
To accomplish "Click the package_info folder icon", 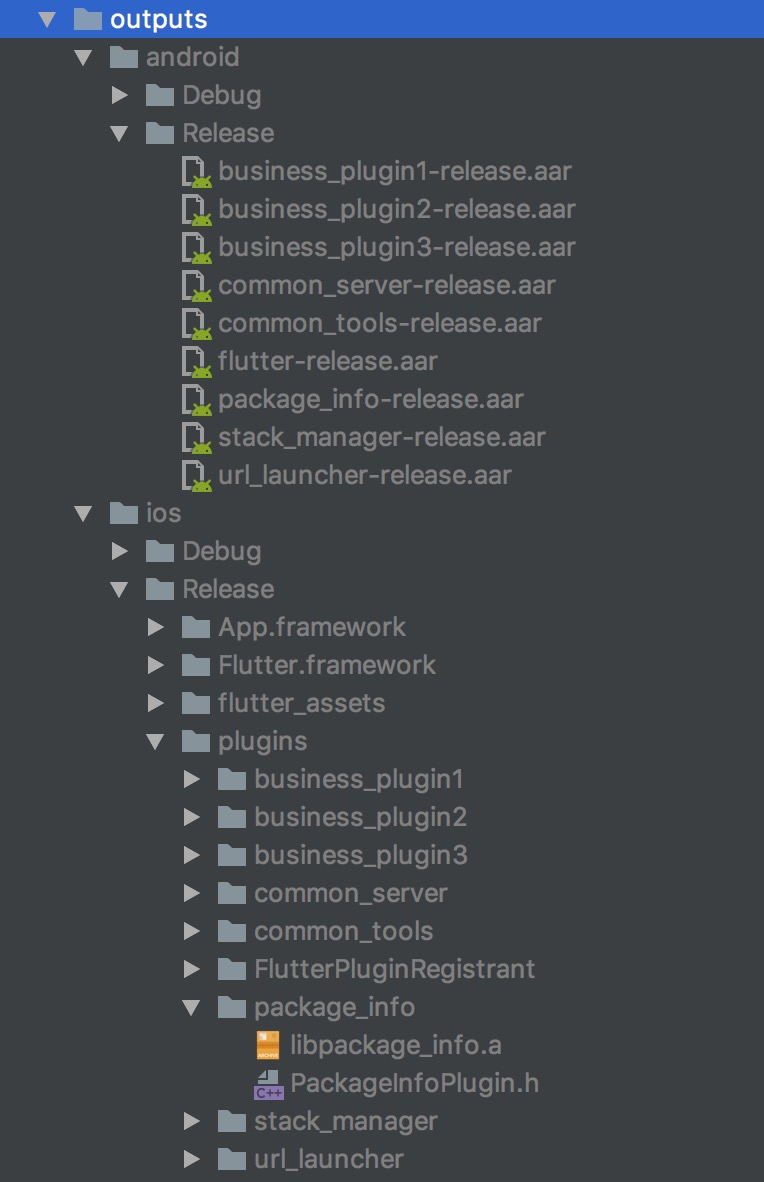I will (232, 1007).
